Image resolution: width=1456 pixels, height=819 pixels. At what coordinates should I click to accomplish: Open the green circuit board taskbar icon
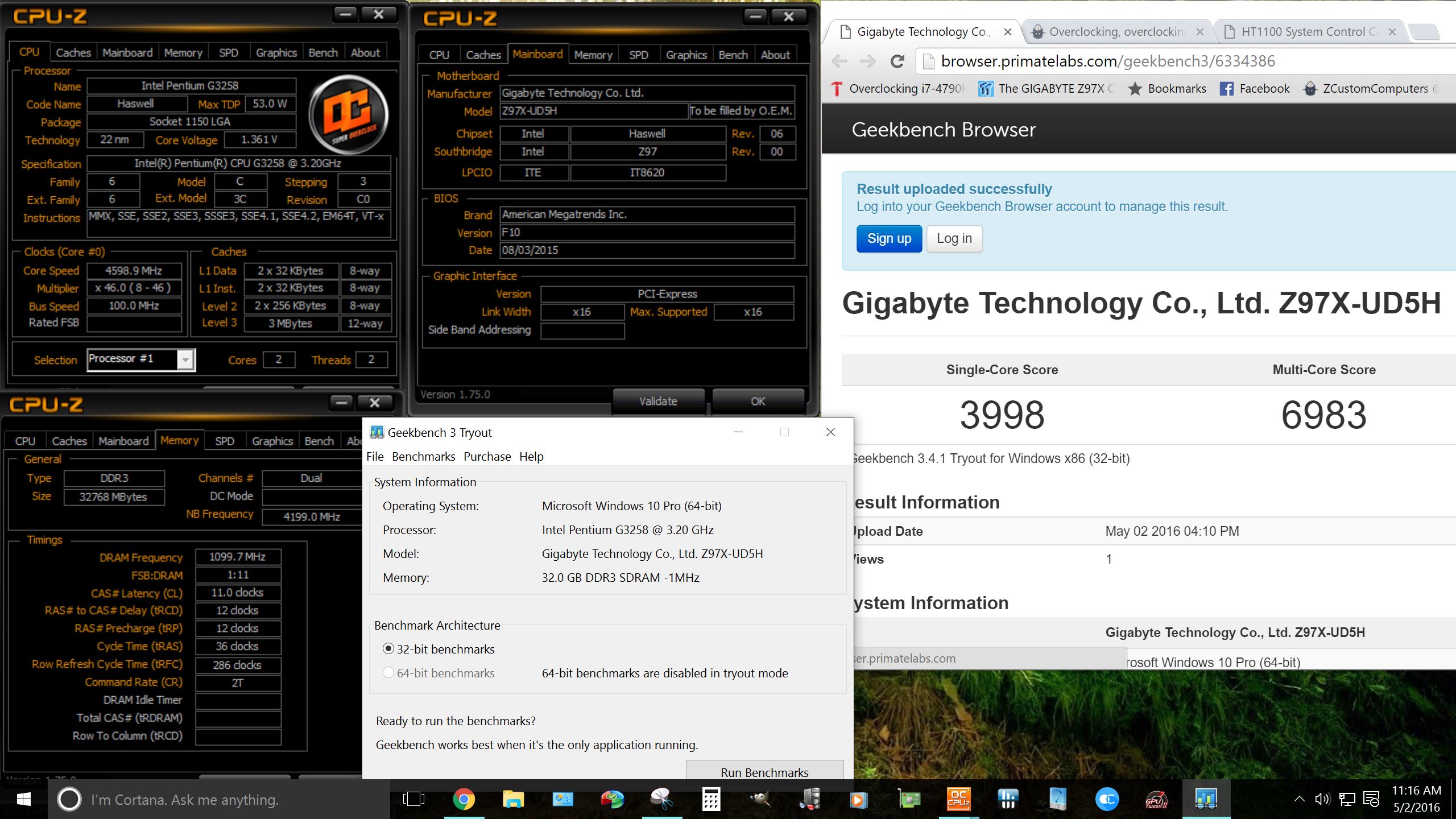point(909,800)
